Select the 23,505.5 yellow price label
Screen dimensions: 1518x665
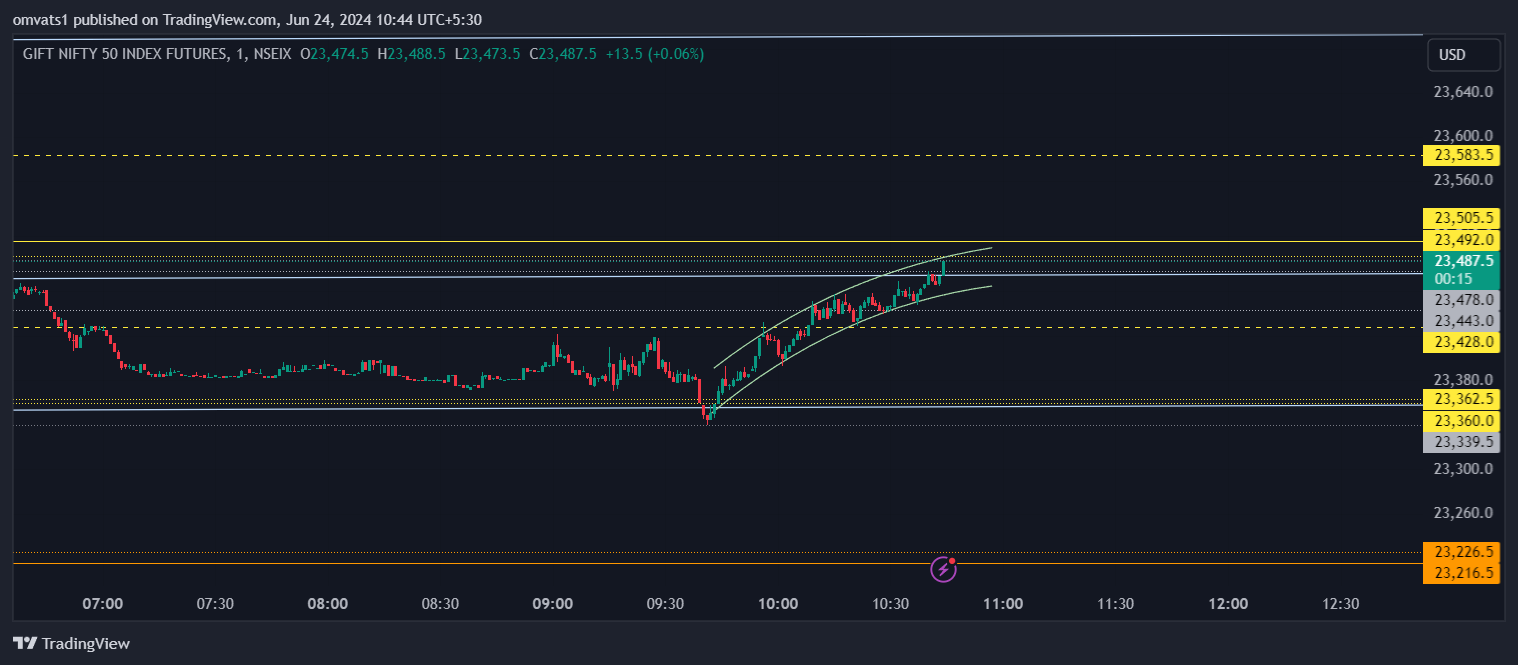1461,218
